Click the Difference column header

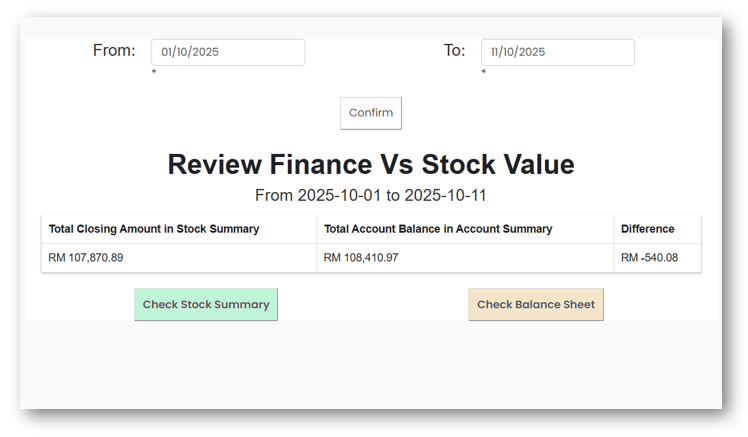658,229
